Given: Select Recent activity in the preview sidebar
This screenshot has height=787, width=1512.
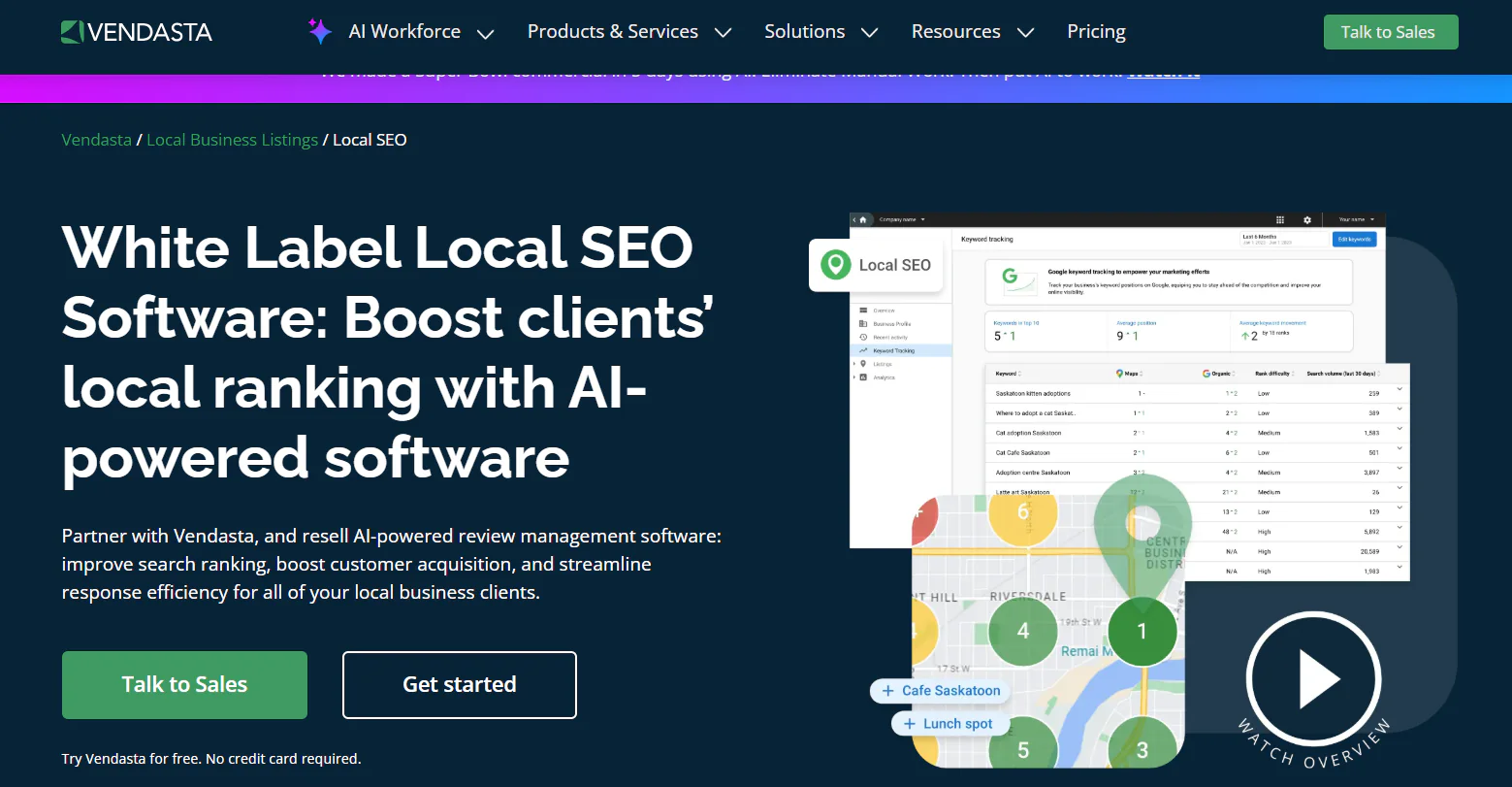Looking at the screenshot, I should pyautogui.click(x=890, y=338).
